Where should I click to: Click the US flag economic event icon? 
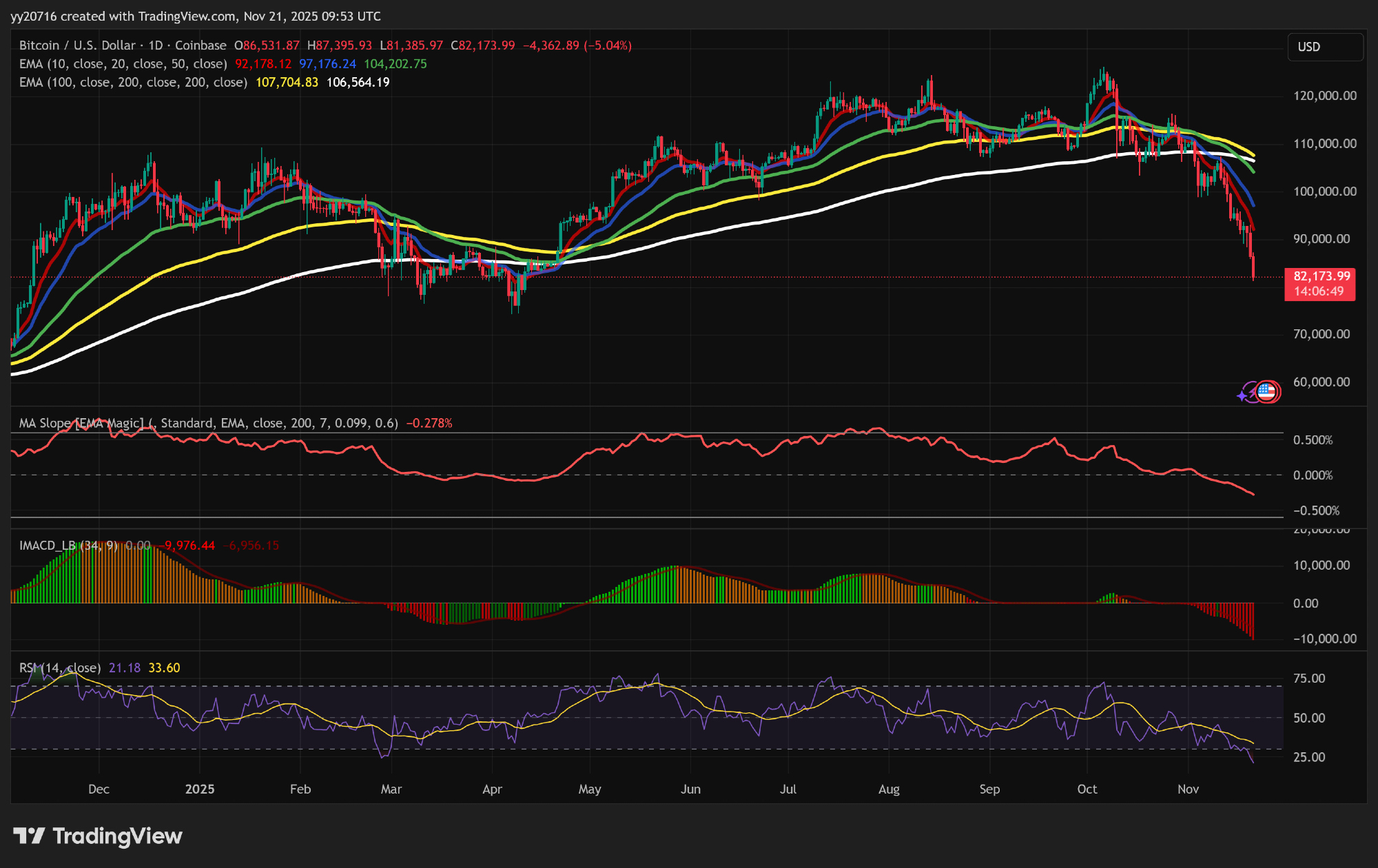tap(1266, 392)
